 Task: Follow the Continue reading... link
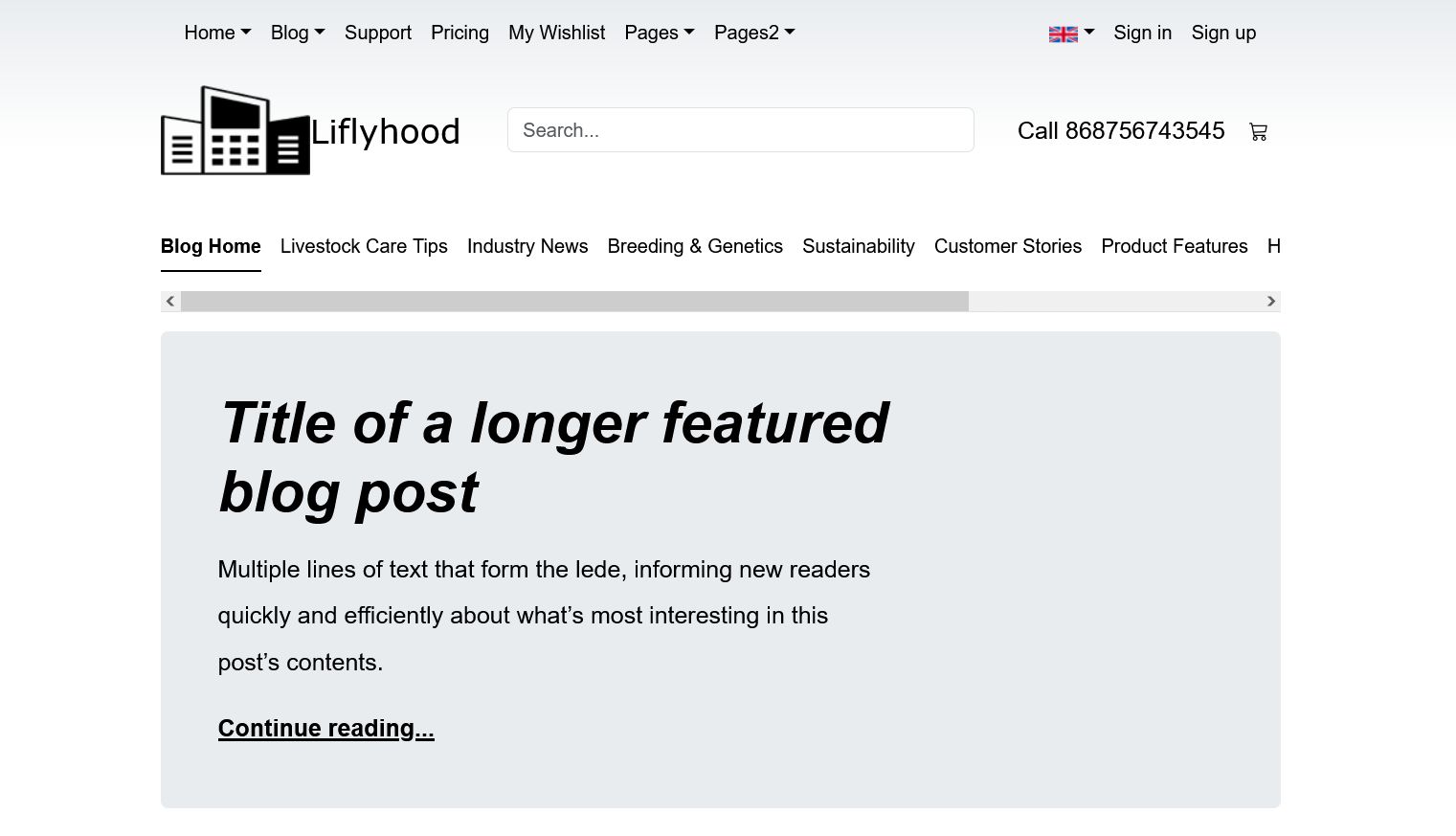tap(326, 728)
